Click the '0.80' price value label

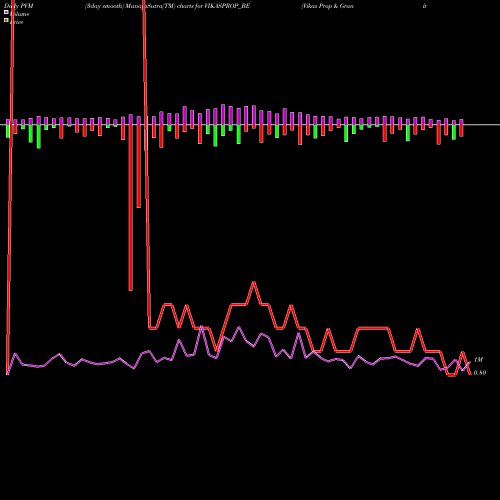pos(480,373)
